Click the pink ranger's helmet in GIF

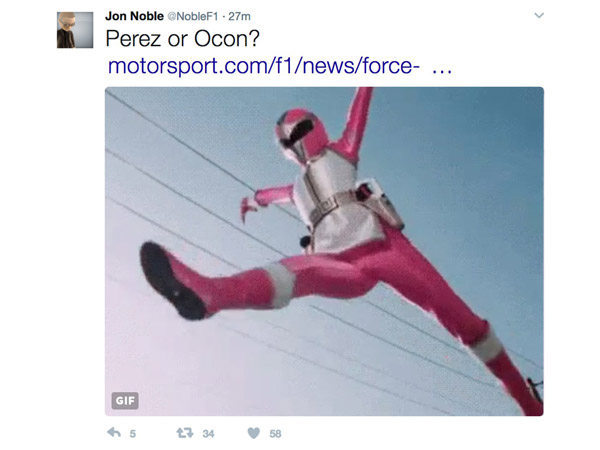[x=302, y=136]
